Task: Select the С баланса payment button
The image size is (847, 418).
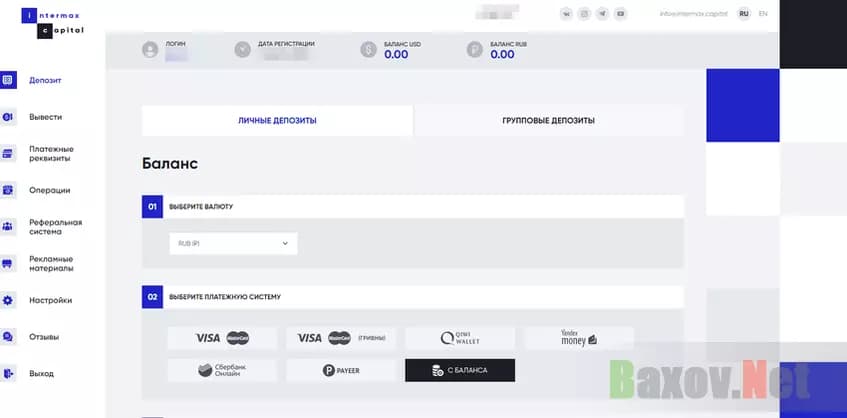Action: [x=460, y=371]
